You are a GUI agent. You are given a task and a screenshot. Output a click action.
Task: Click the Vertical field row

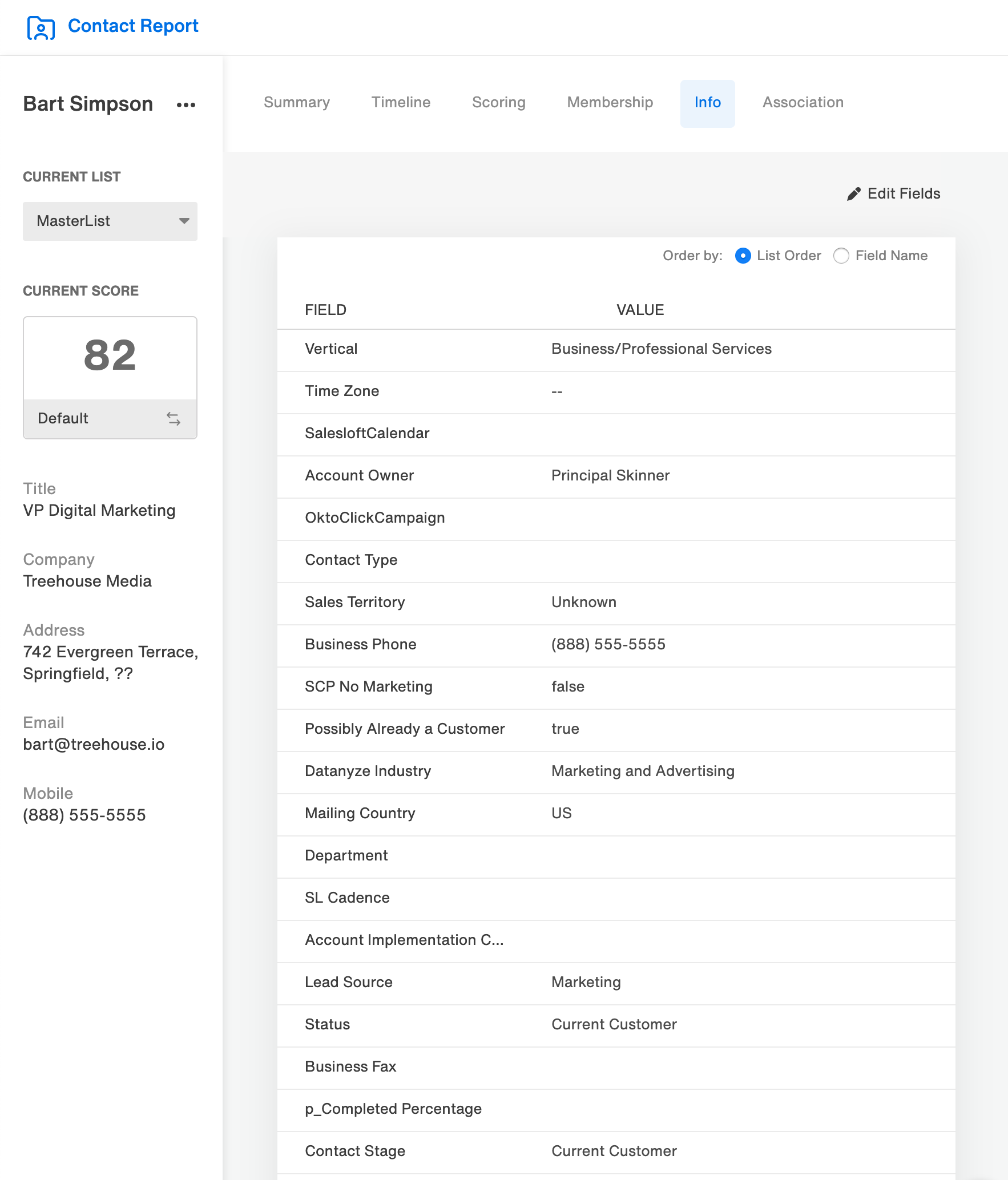(616, 350)
